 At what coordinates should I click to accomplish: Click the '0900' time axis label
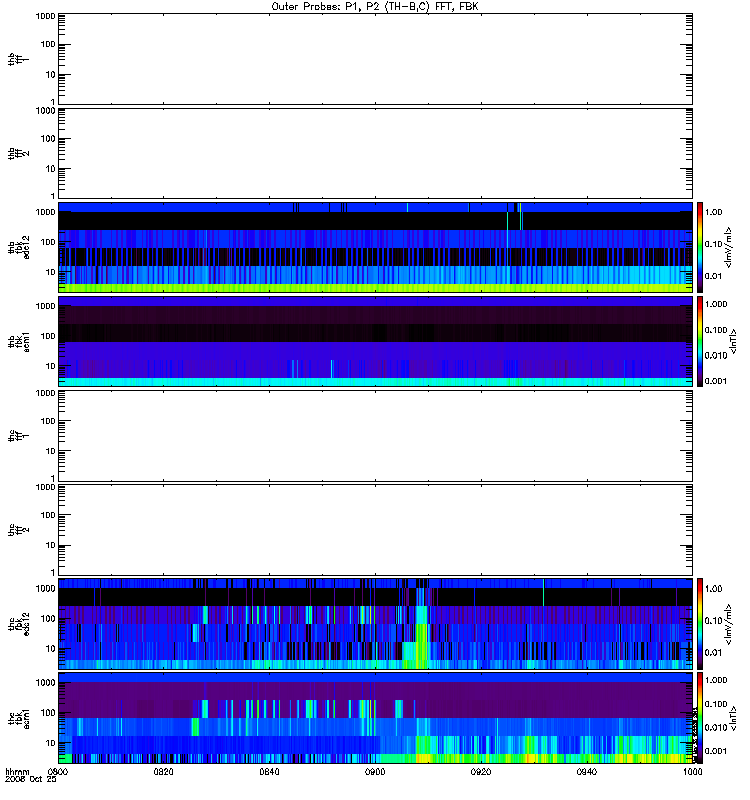pyautogui.click(x=375, y=772)
